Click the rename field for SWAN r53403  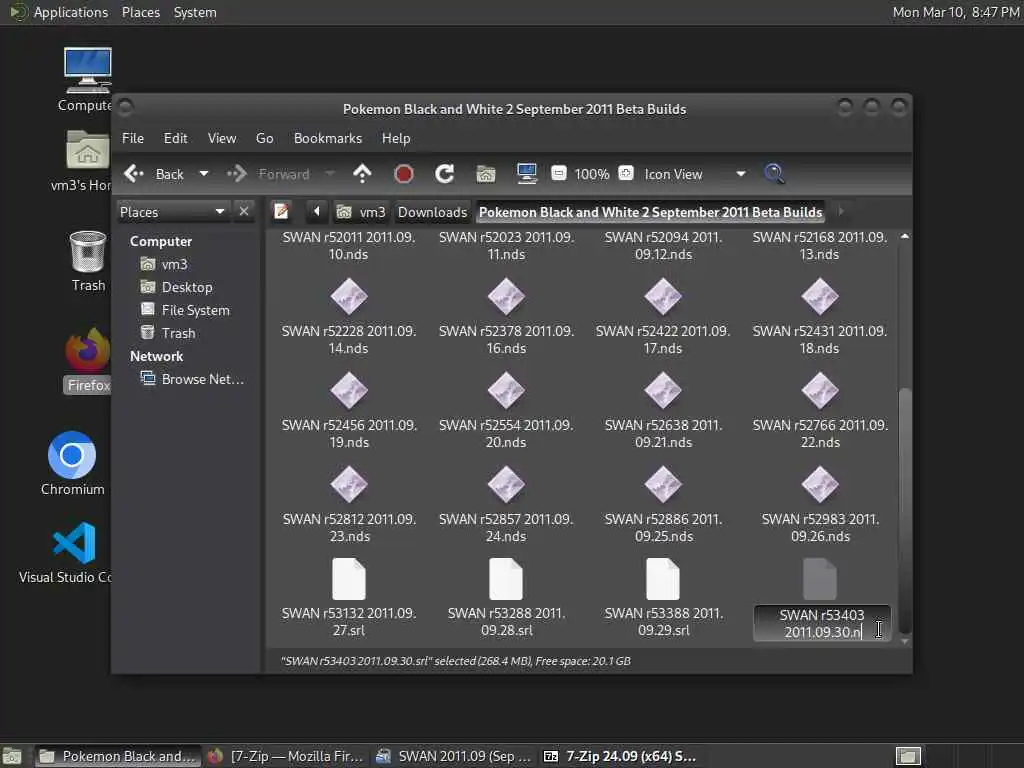[x=822, y=624]
